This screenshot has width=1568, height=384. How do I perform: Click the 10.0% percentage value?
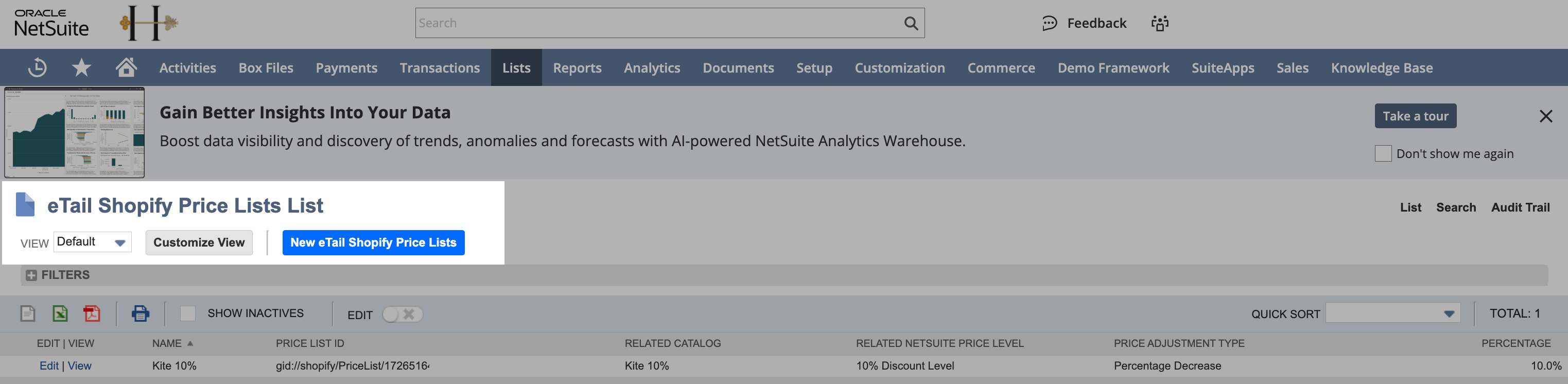[x=1546, y=366]
